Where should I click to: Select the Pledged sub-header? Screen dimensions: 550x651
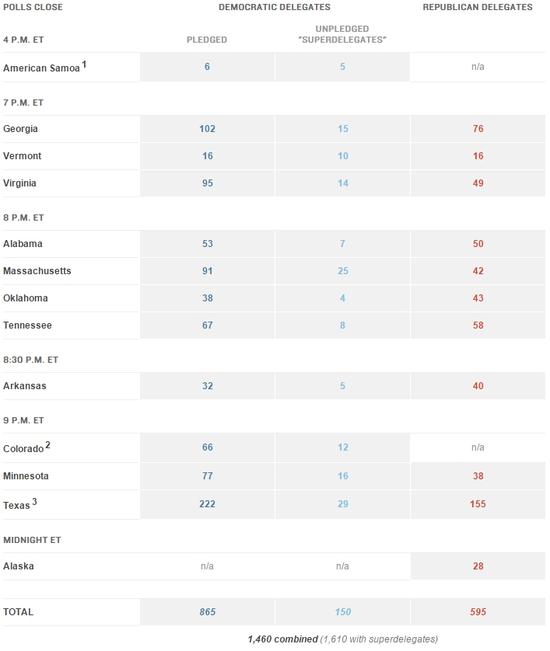pos(207,40)
